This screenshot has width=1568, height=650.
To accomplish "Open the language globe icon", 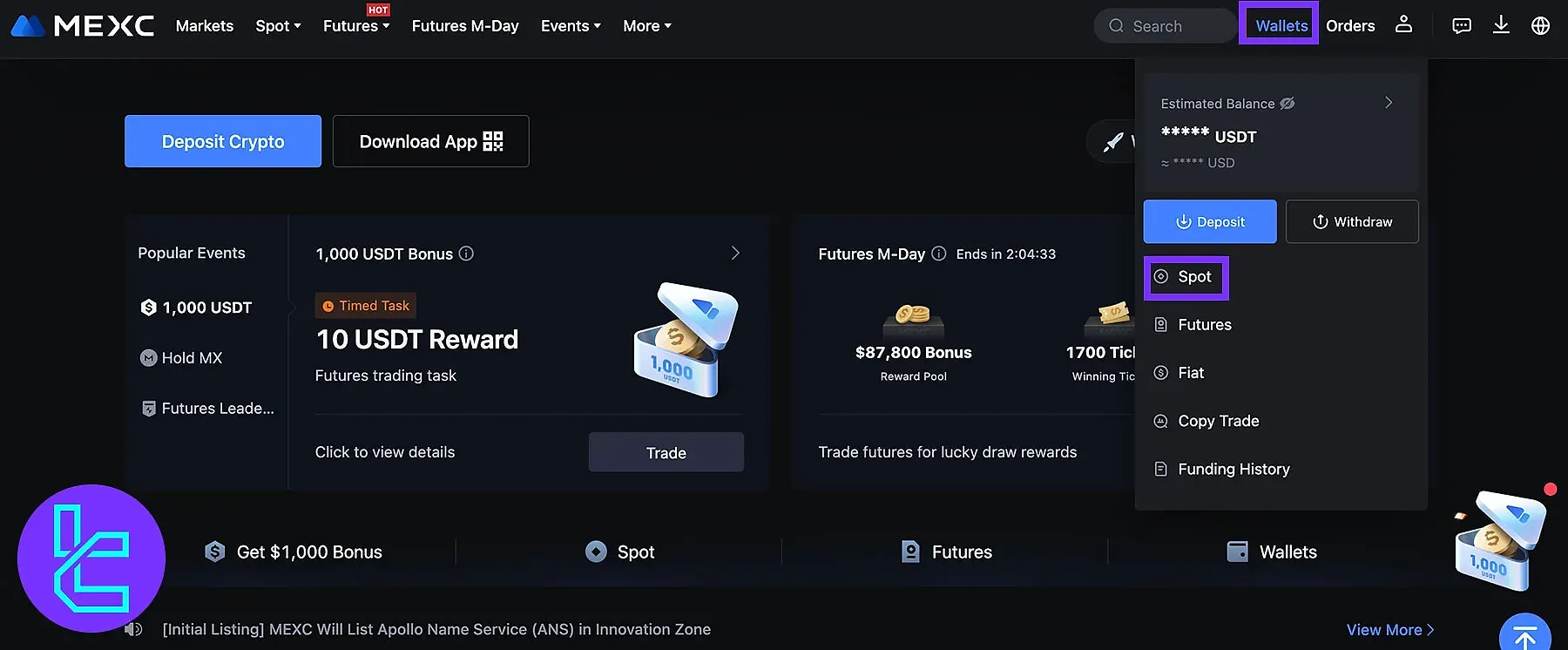I will (1540, 25).
